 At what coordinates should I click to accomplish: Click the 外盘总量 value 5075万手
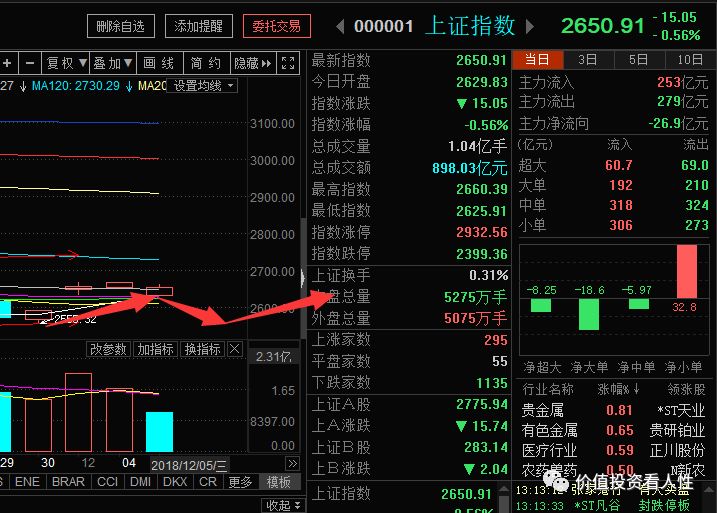[x=476, y=318]
